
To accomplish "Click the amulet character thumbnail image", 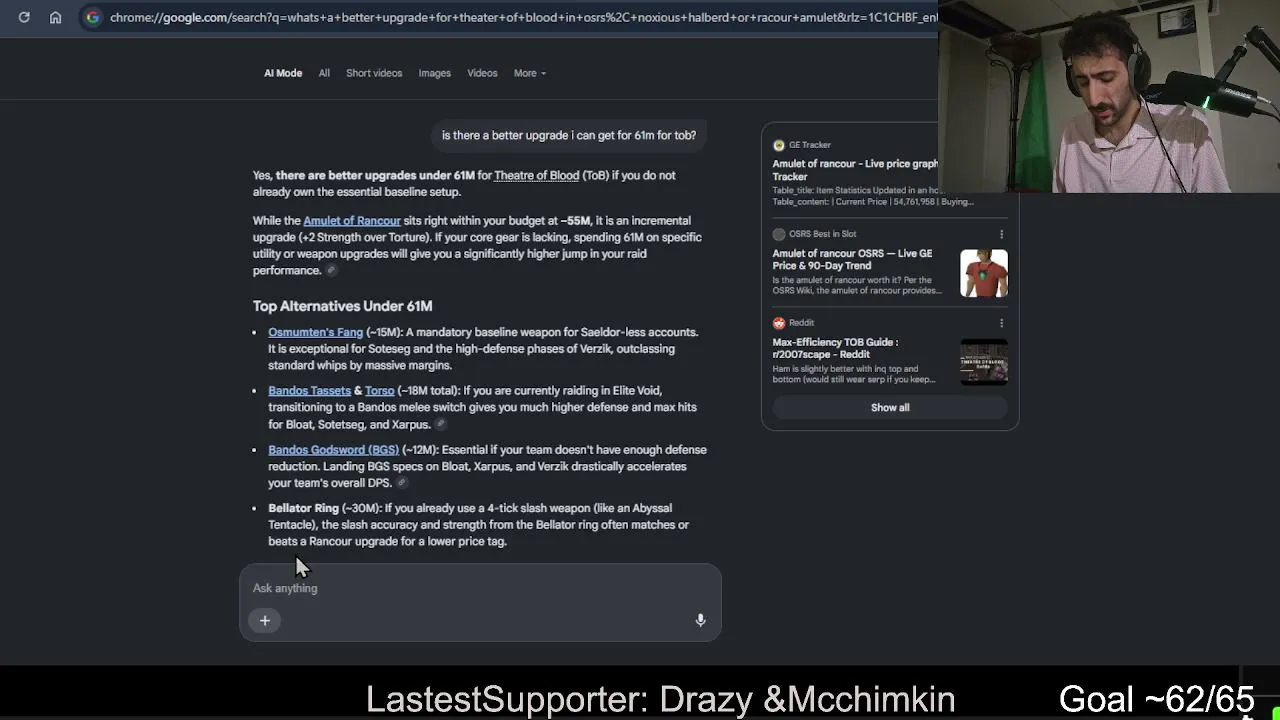I will pos(984,273).
